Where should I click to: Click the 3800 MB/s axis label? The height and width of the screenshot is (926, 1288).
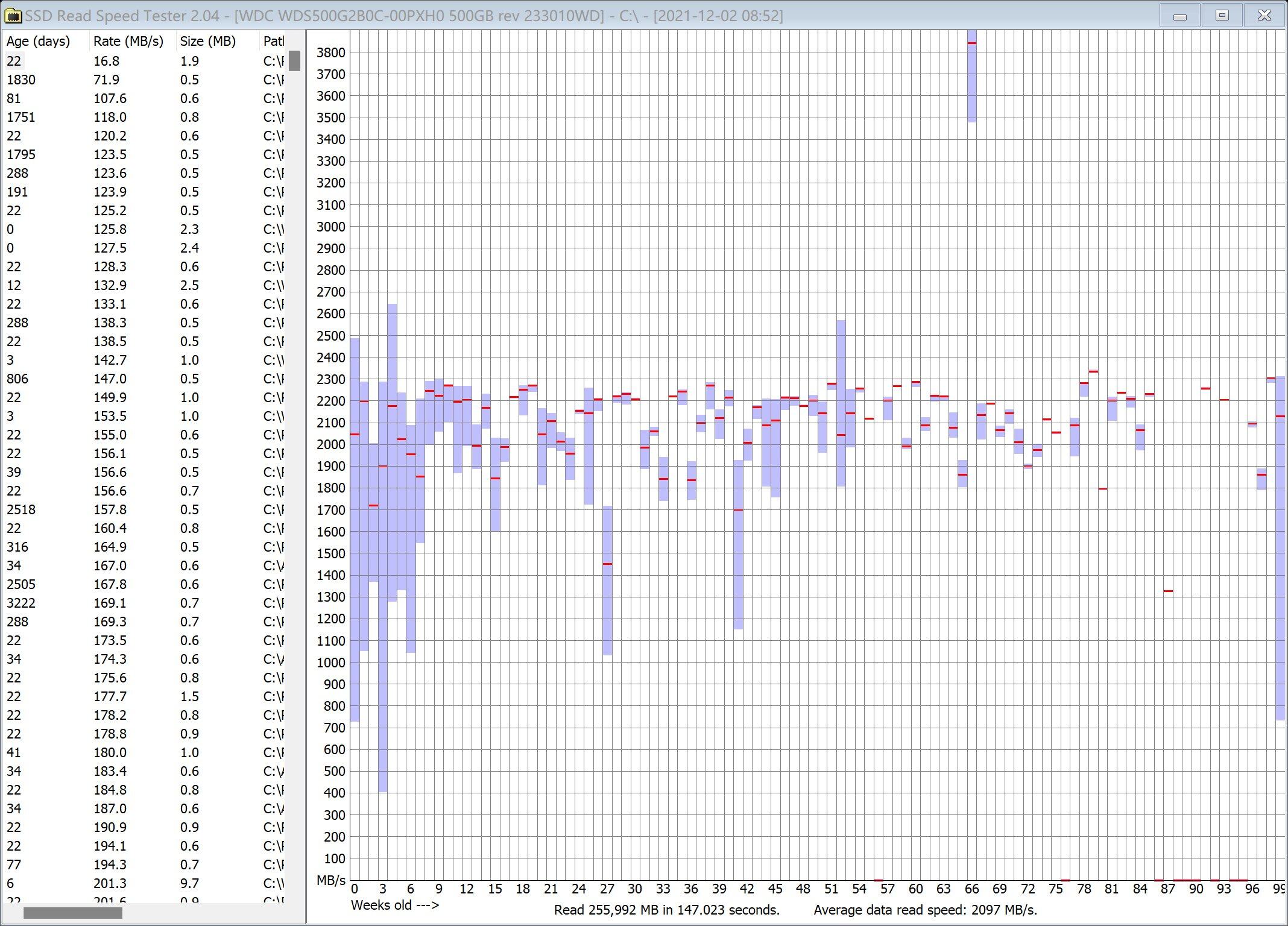[331, 52]
